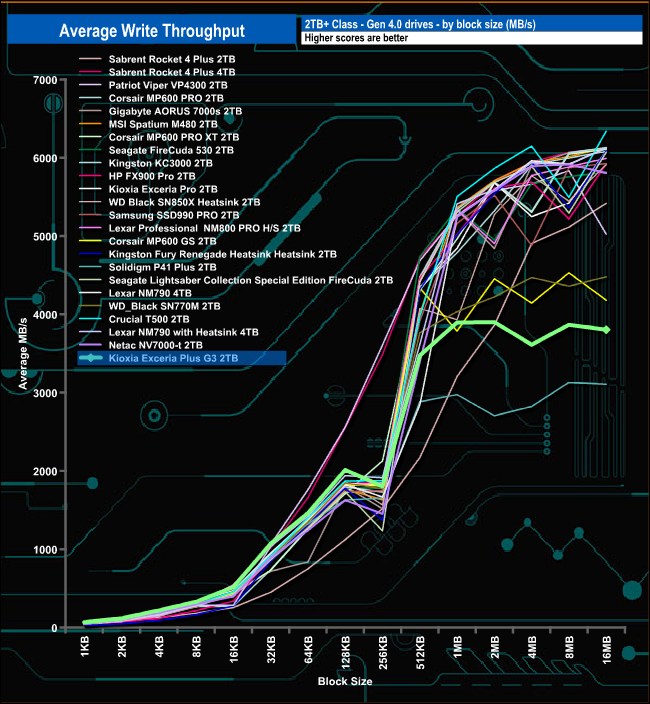Click the 16KB x-axis label

[x=234, y=649]
